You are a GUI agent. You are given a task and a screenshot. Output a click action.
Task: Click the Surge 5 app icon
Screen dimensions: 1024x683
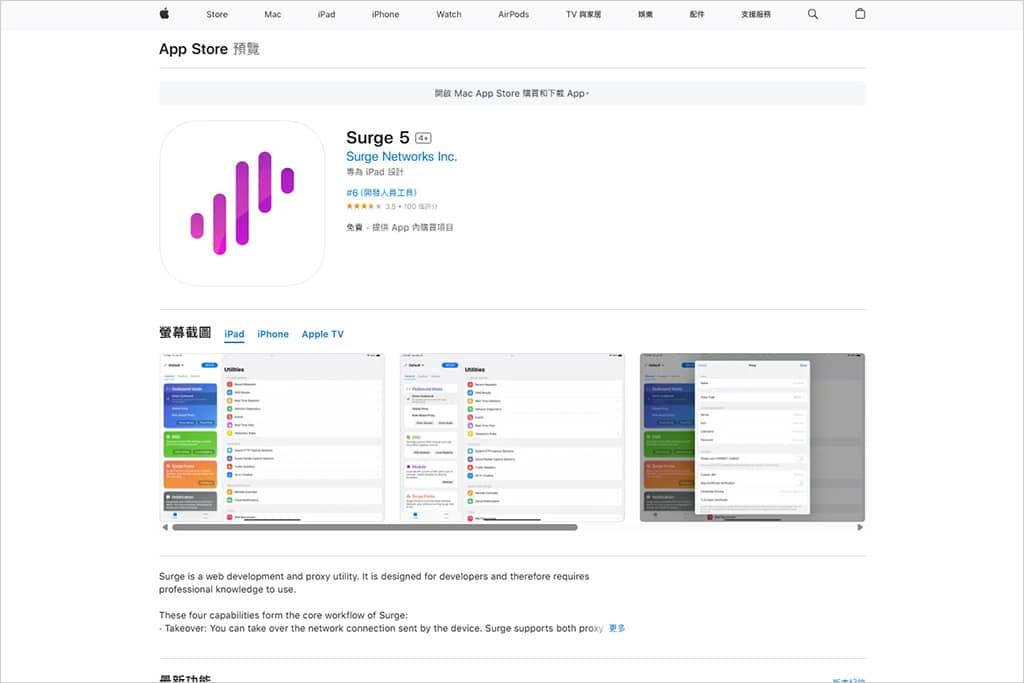pyautogui.click(x=242, y=203)
